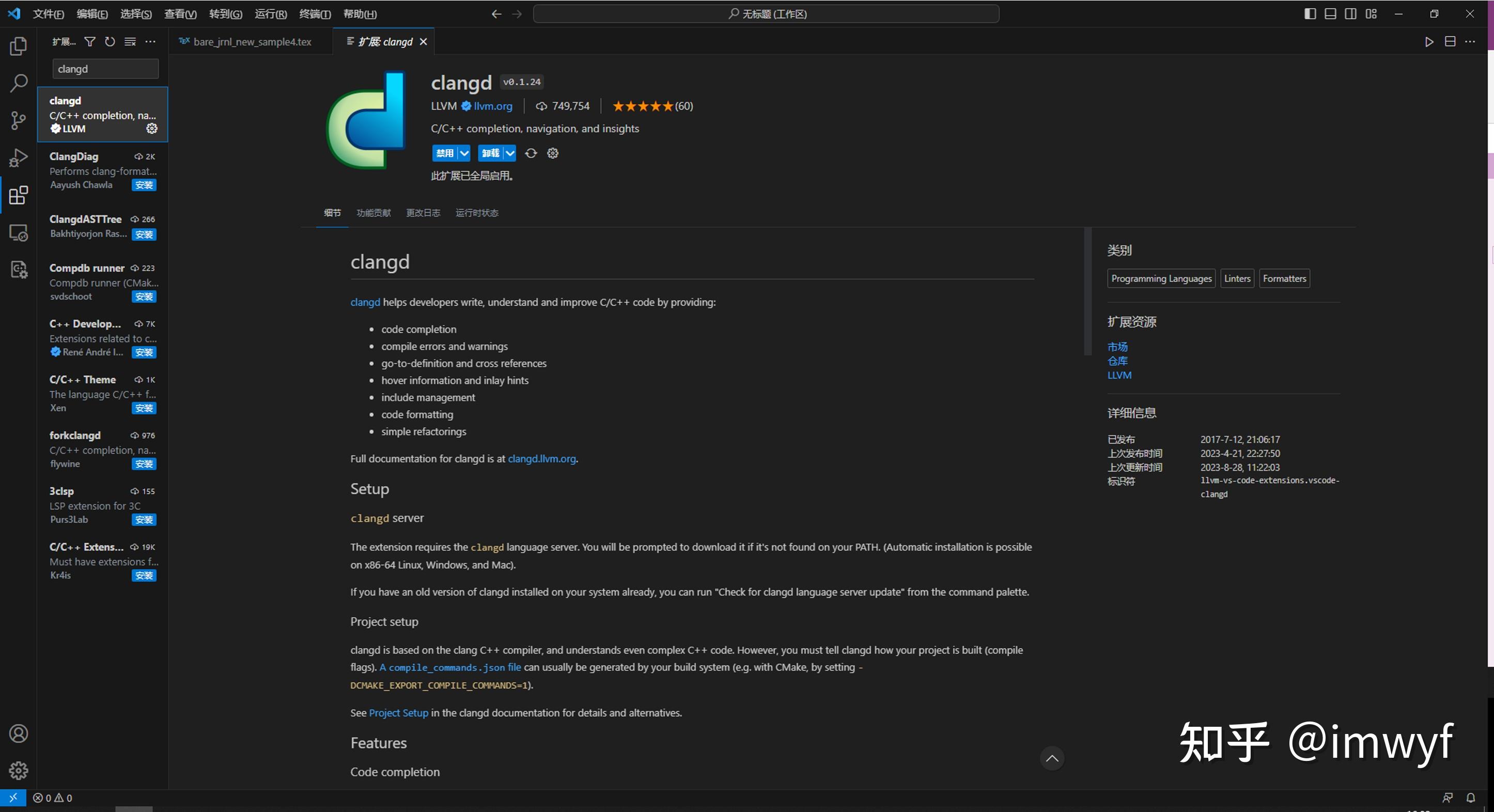Toggle the secondary side bar

pyautogui.click(x=1350, y=13)
